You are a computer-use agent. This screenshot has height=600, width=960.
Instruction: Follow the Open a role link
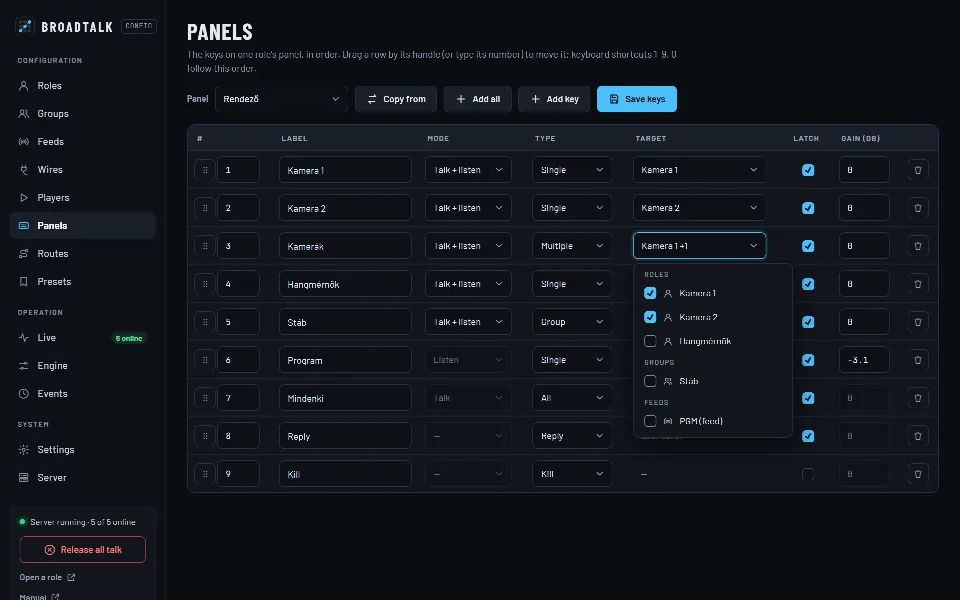point(47,577)
